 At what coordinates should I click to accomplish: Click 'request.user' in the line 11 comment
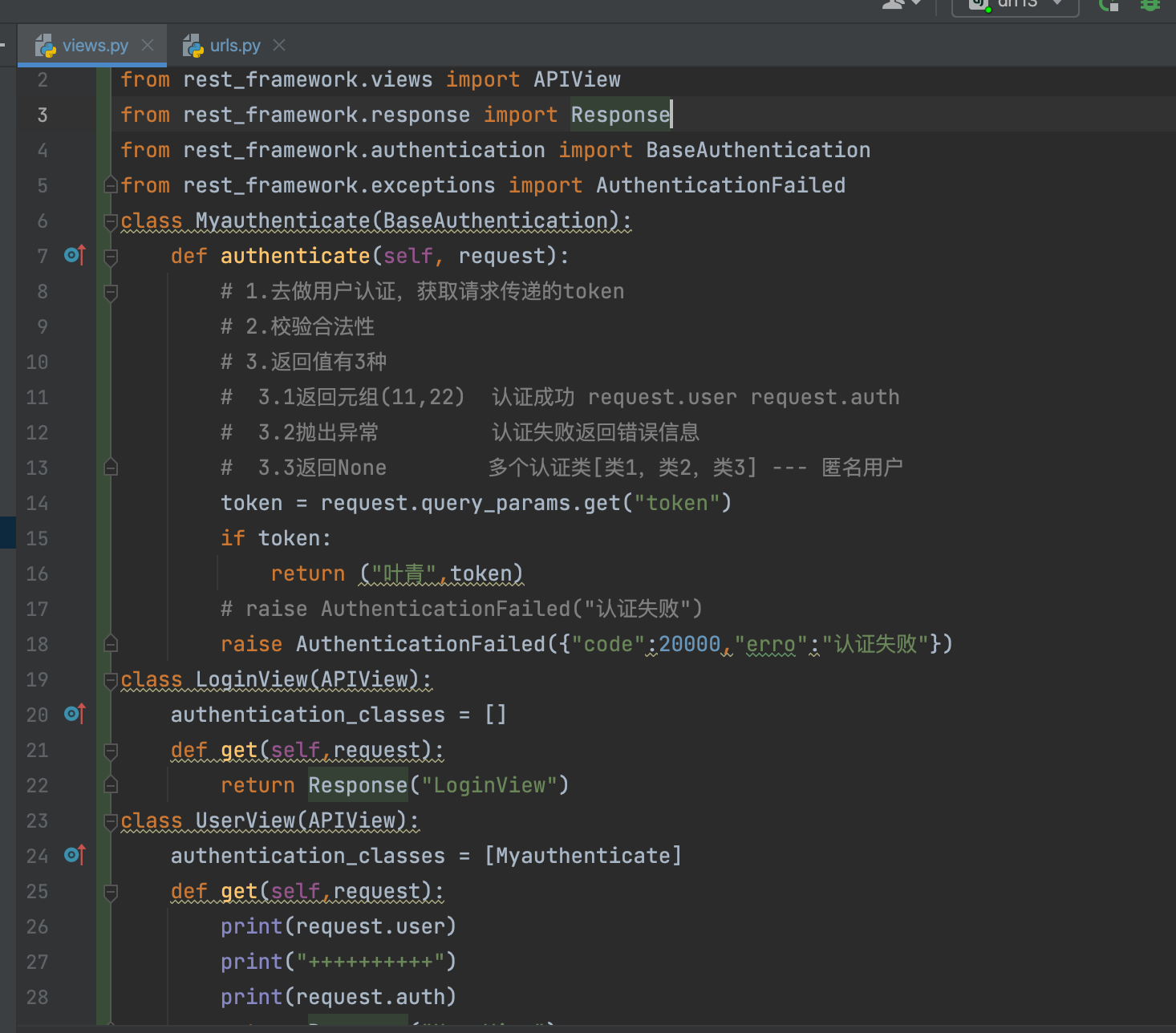[x=662, y=397]
